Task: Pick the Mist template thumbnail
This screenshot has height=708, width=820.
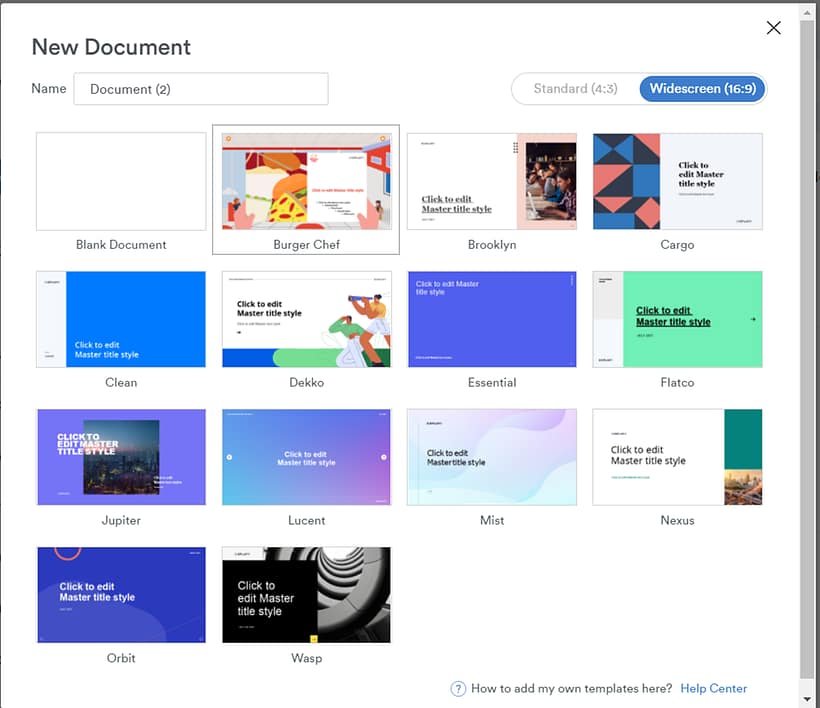Action: [492, 457]
